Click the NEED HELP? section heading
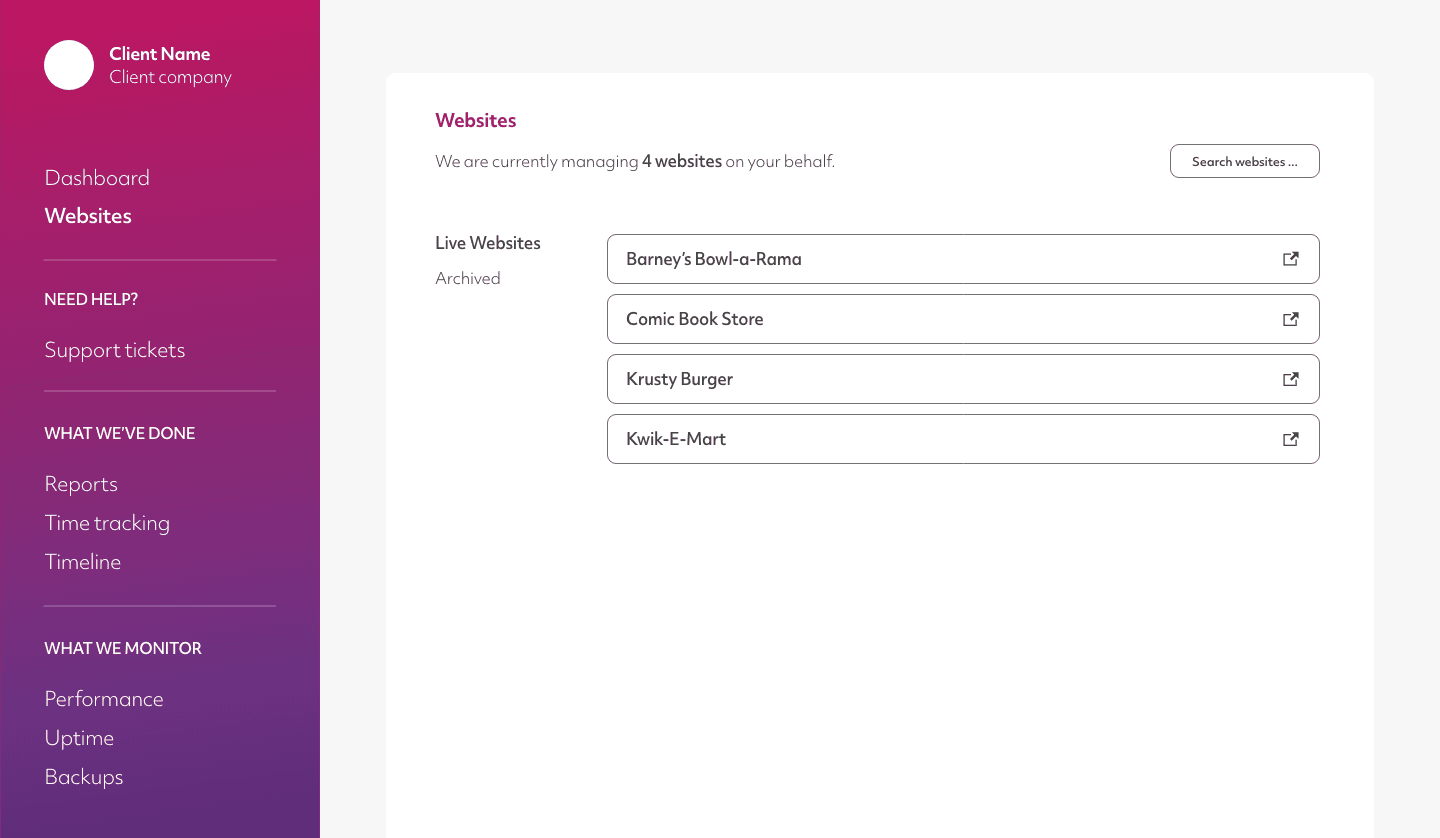 (x=91, y=299)
